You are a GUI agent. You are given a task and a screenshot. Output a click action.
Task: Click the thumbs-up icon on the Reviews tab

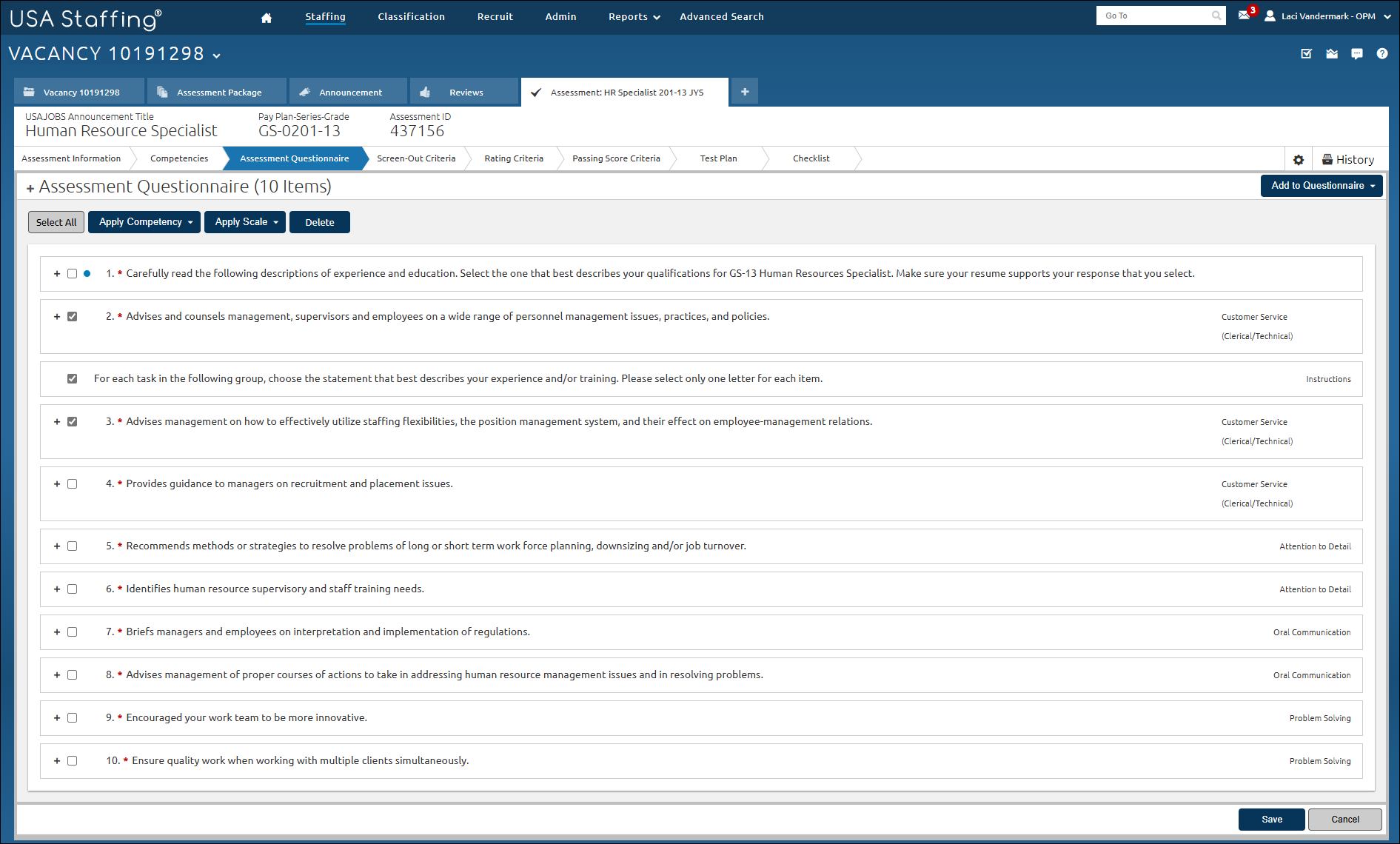[425, 93]
